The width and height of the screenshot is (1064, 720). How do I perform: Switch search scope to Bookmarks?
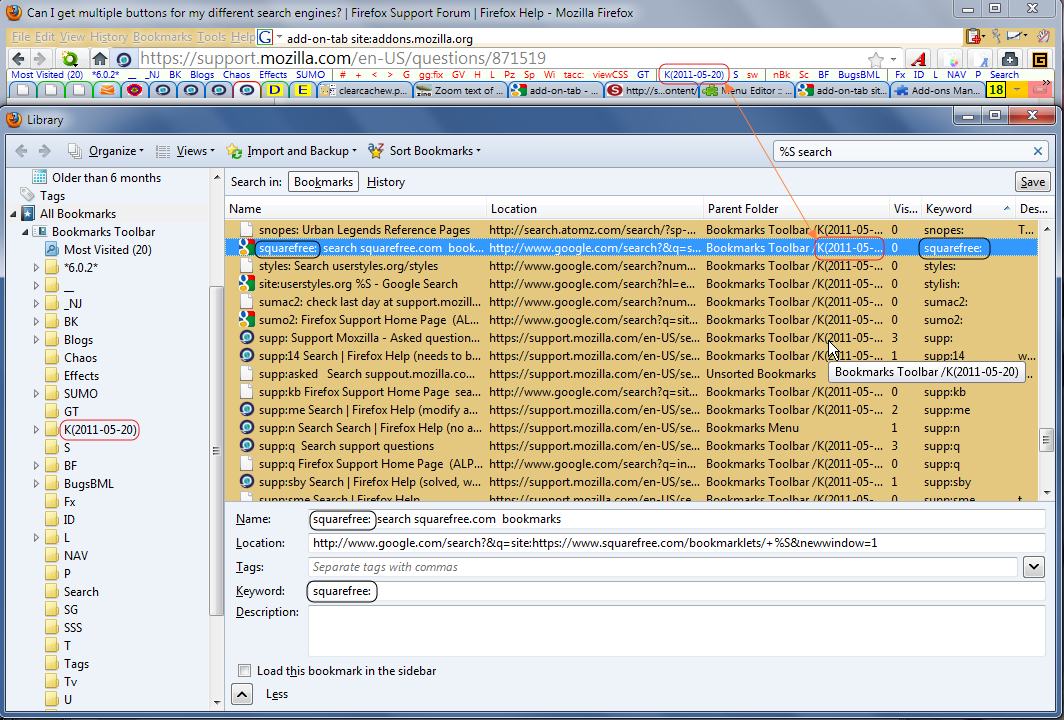coord(324,182)
